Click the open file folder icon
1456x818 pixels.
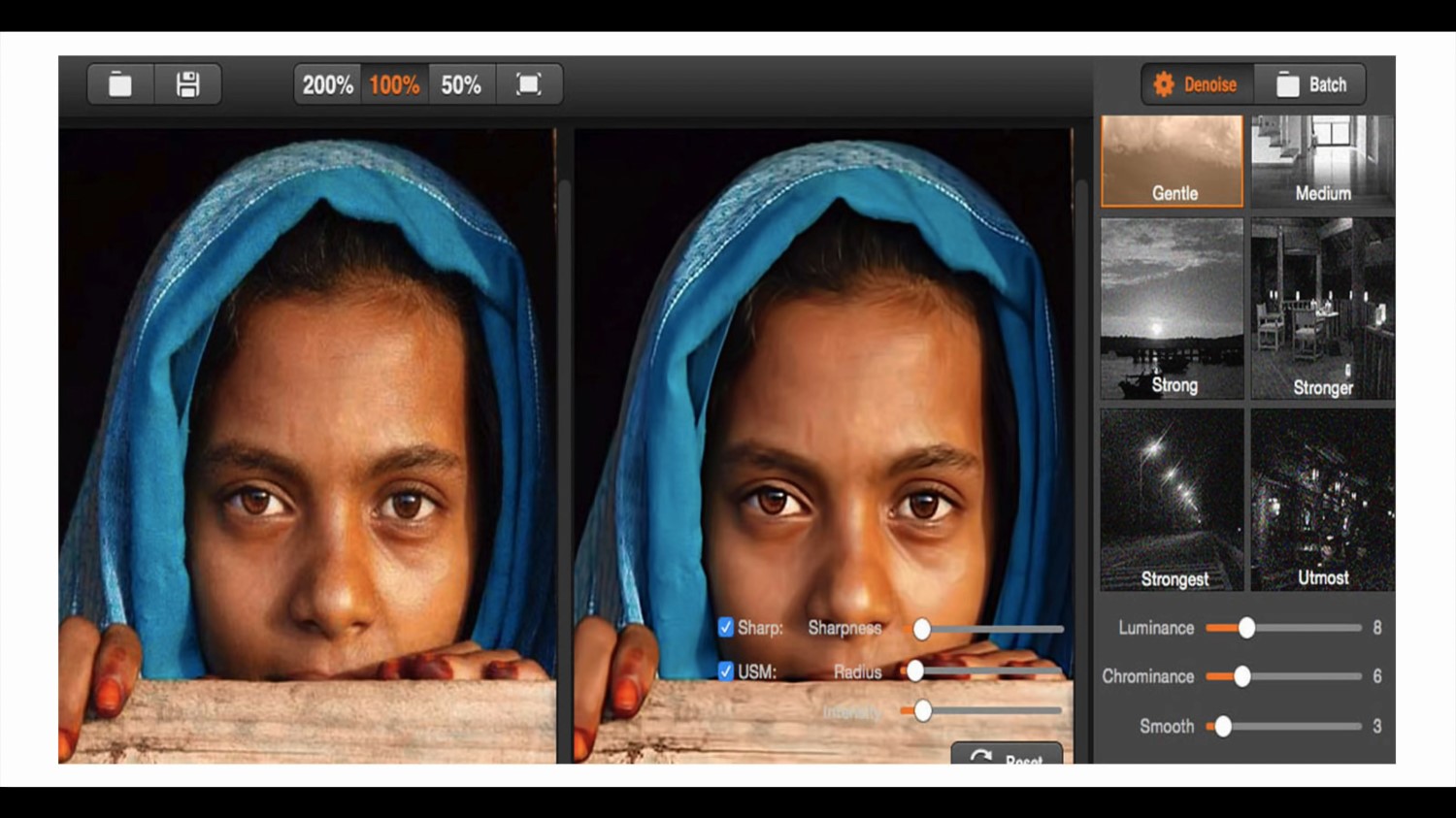120,84
